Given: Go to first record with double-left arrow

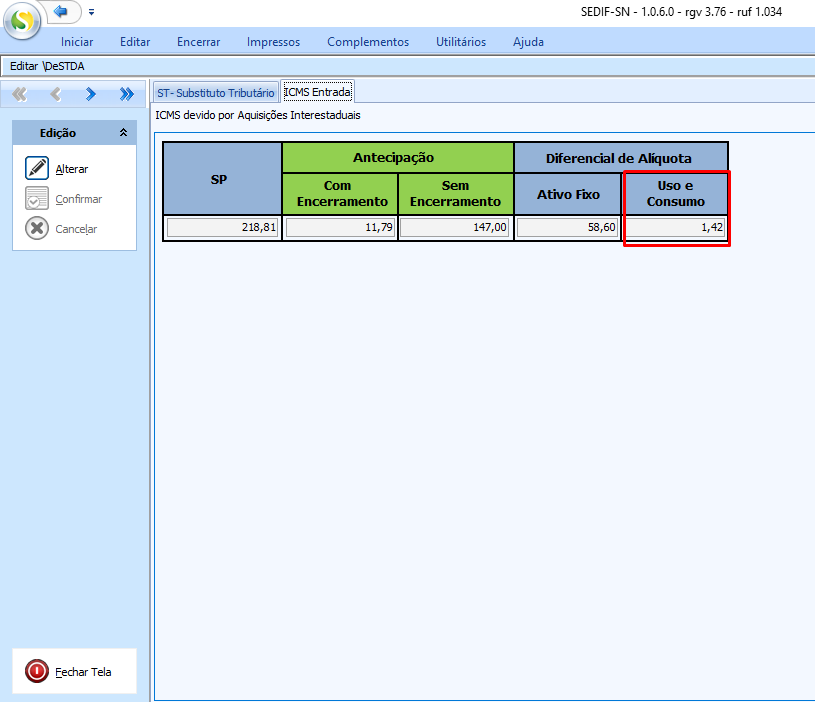Looking at the screenshot, I should 20,94.
